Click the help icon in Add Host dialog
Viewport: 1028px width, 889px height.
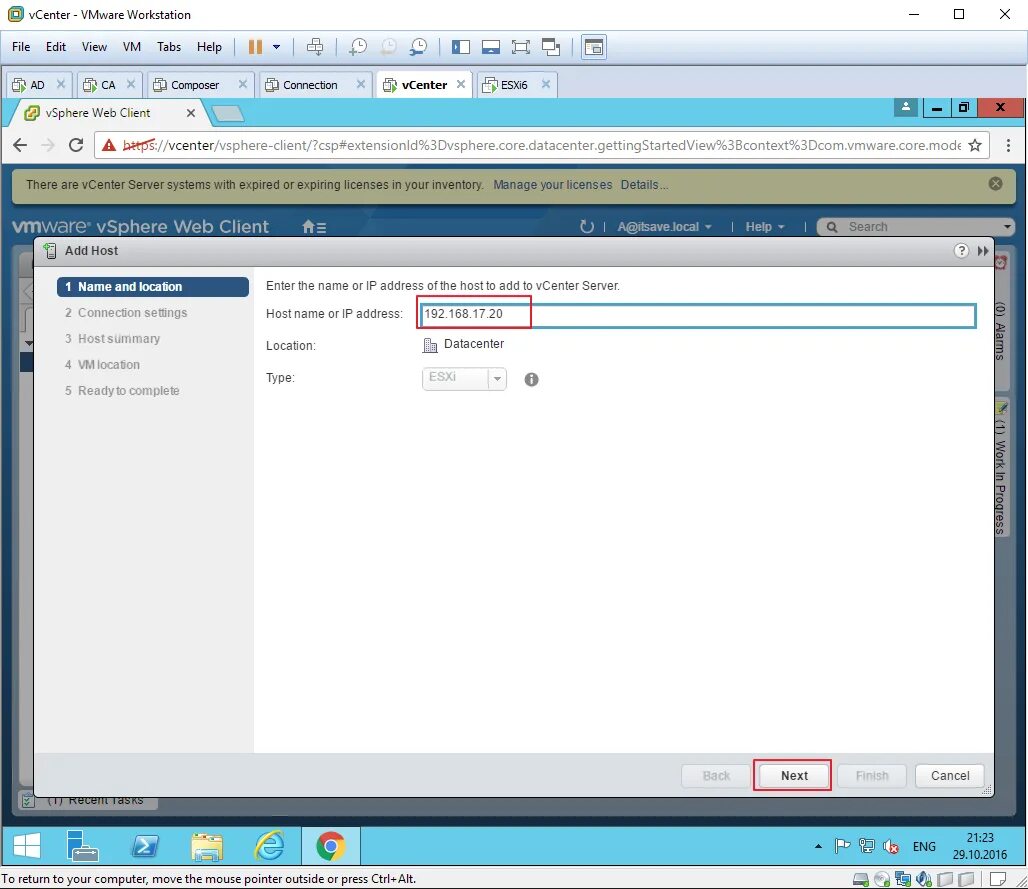(961, 251)
